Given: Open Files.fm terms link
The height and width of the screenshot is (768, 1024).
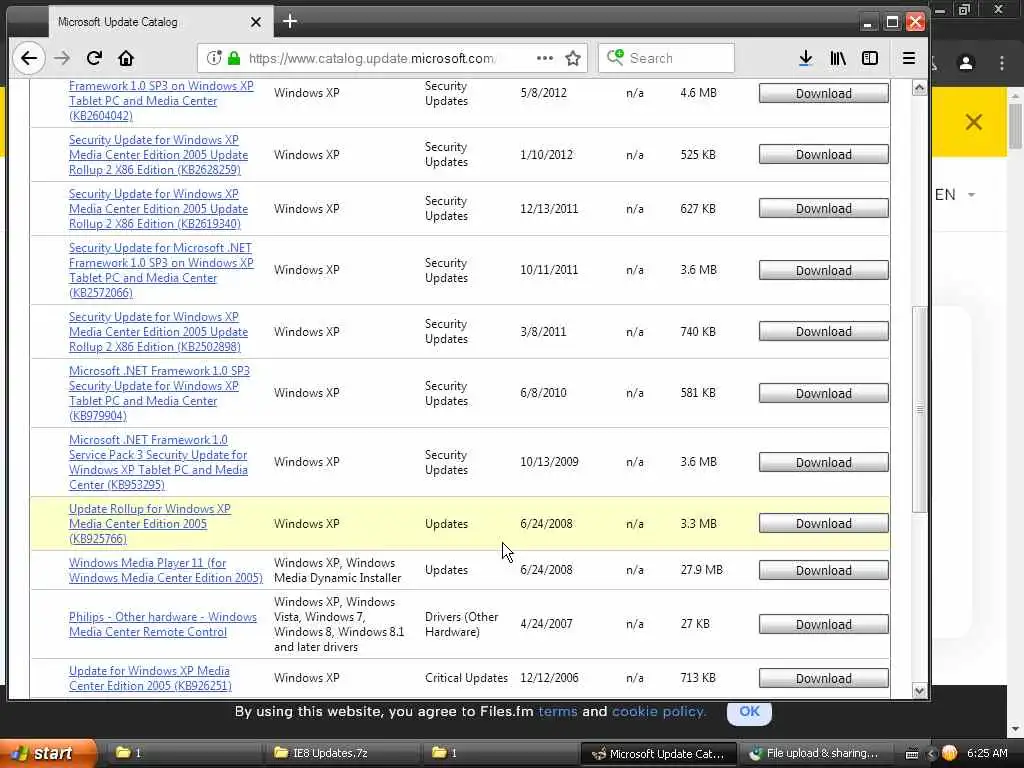Looking at the screenshot, I should 557,711.
